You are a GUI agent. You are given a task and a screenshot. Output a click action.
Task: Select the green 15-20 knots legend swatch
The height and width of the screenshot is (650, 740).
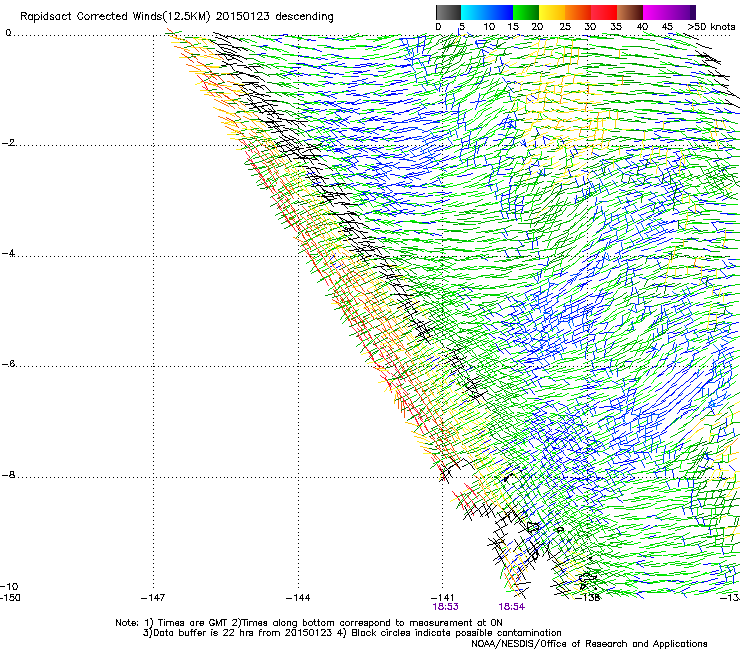[526, 12]
